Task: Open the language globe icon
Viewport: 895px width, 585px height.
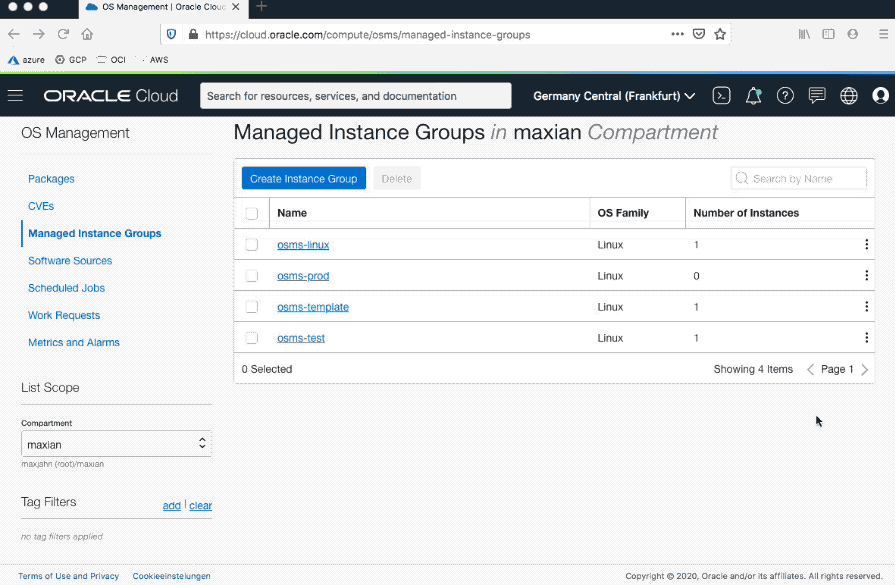Action: click(x=849, y=96)
